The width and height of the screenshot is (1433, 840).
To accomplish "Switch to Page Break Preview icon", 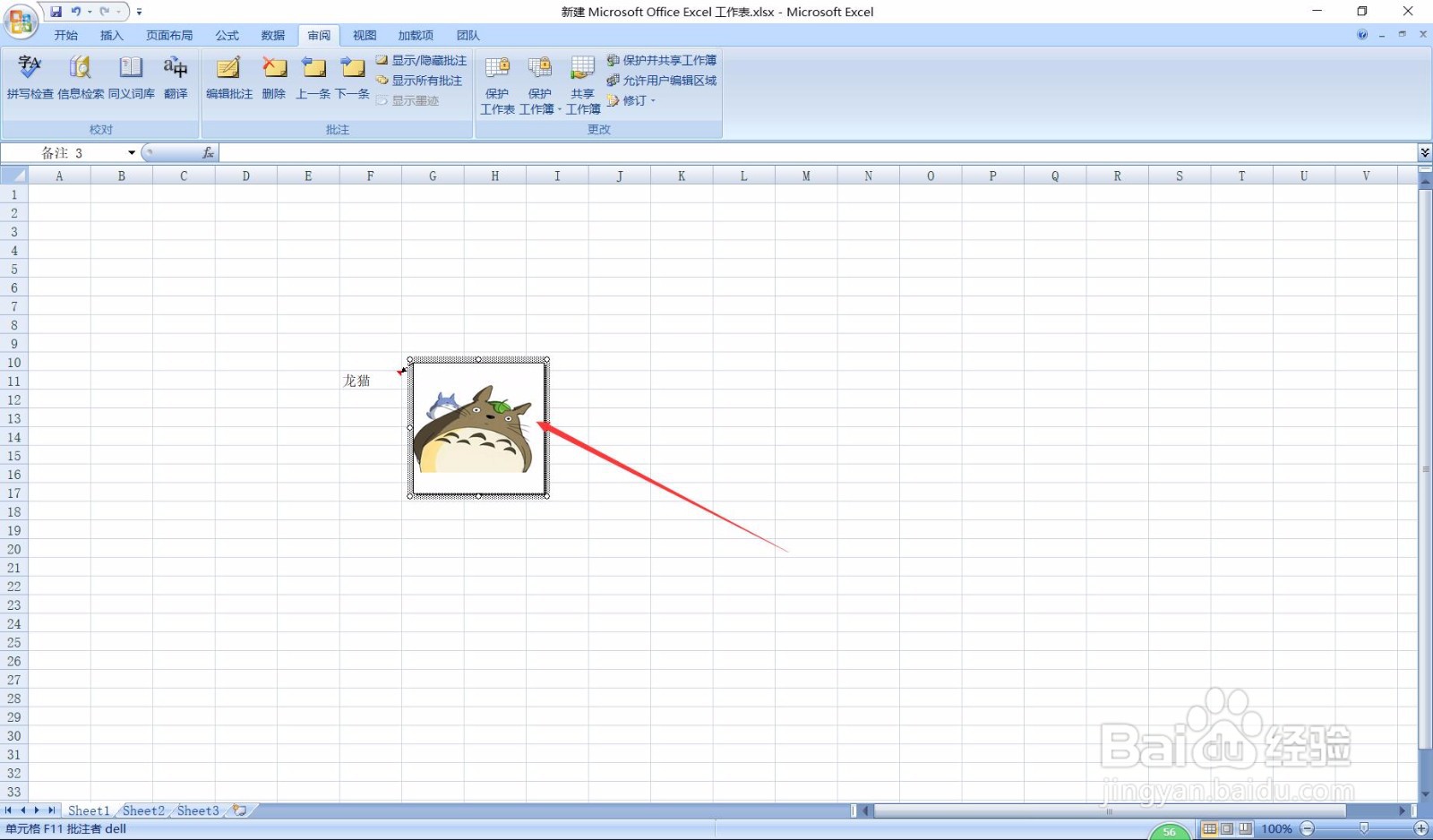I will (x=1245, y=829).
